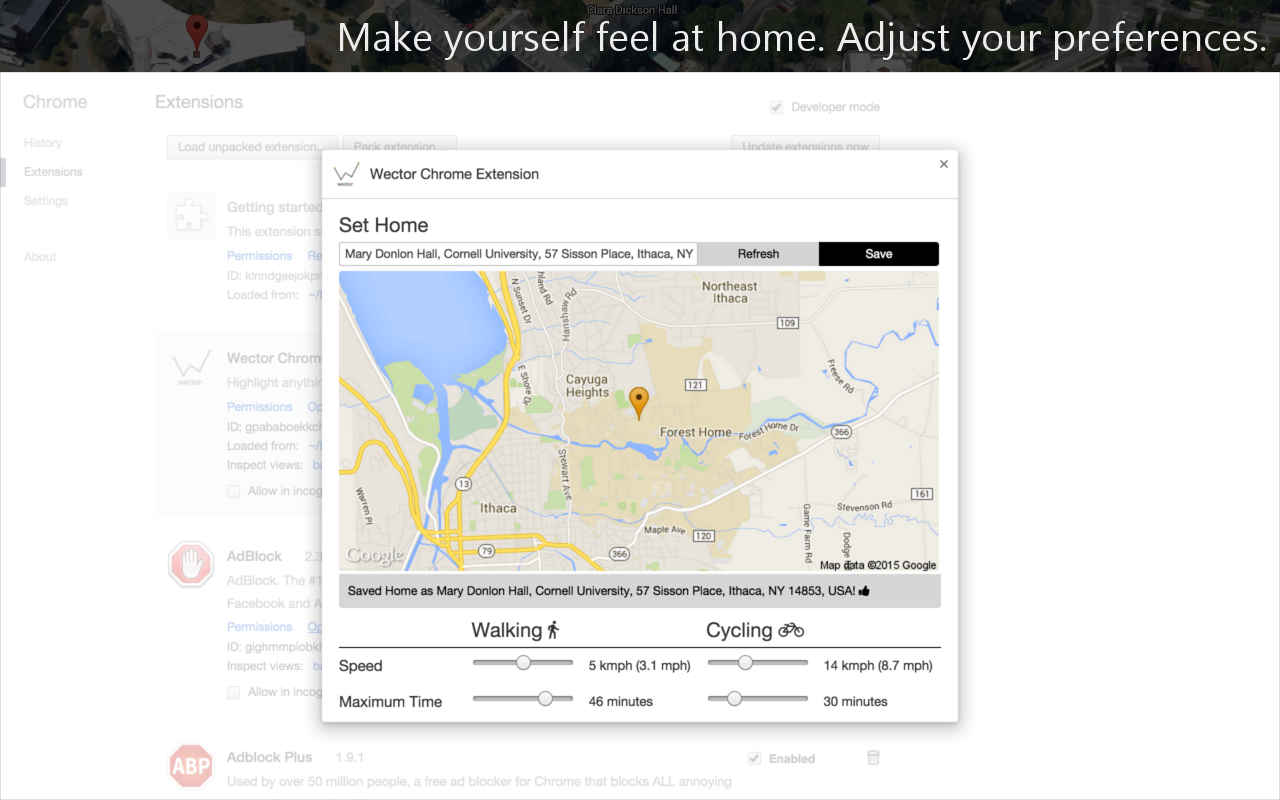Open Settings in the Chrome sidebar
1280x800 pixels.
[x=46, y=201]
